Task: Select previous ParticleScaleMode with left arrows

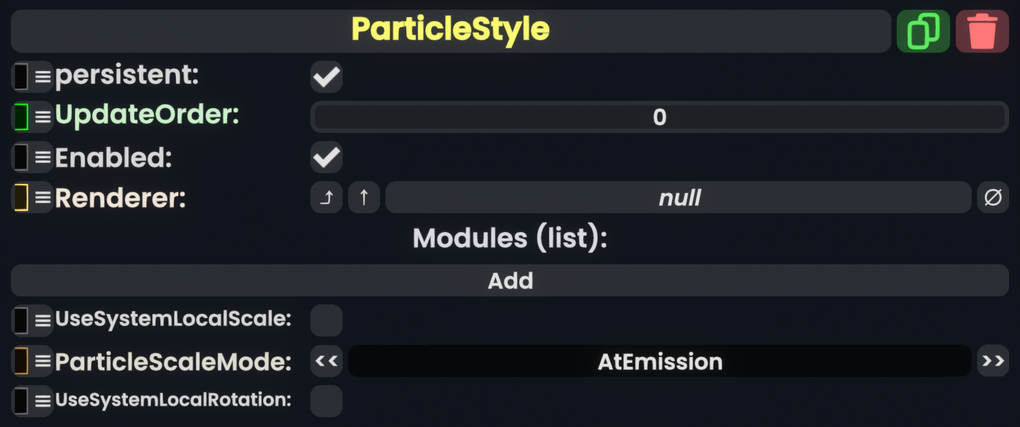Action: click(x=326, y=361)
